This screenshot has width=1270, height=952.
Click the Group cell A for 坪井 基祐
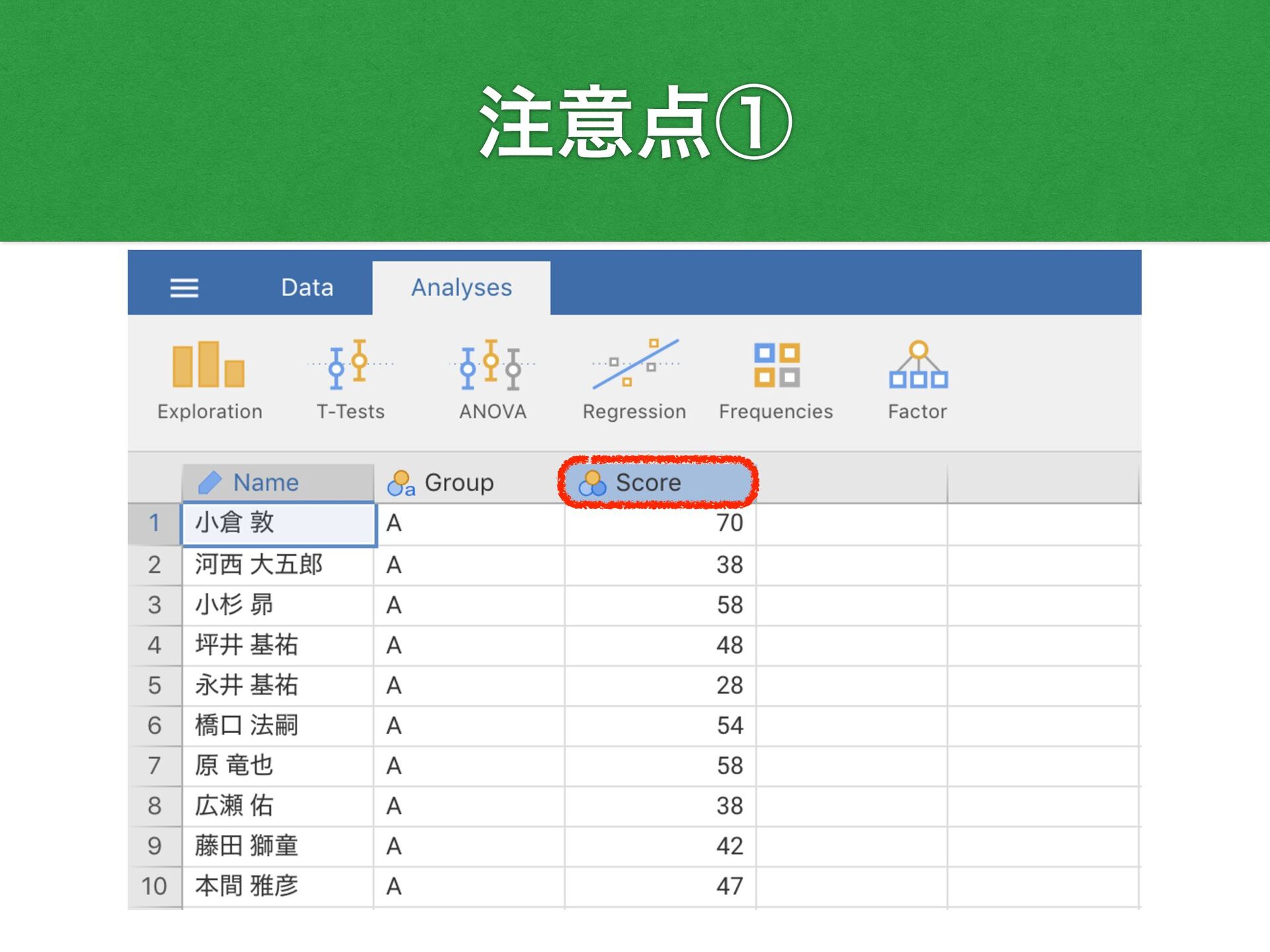(x=470, y=645)
